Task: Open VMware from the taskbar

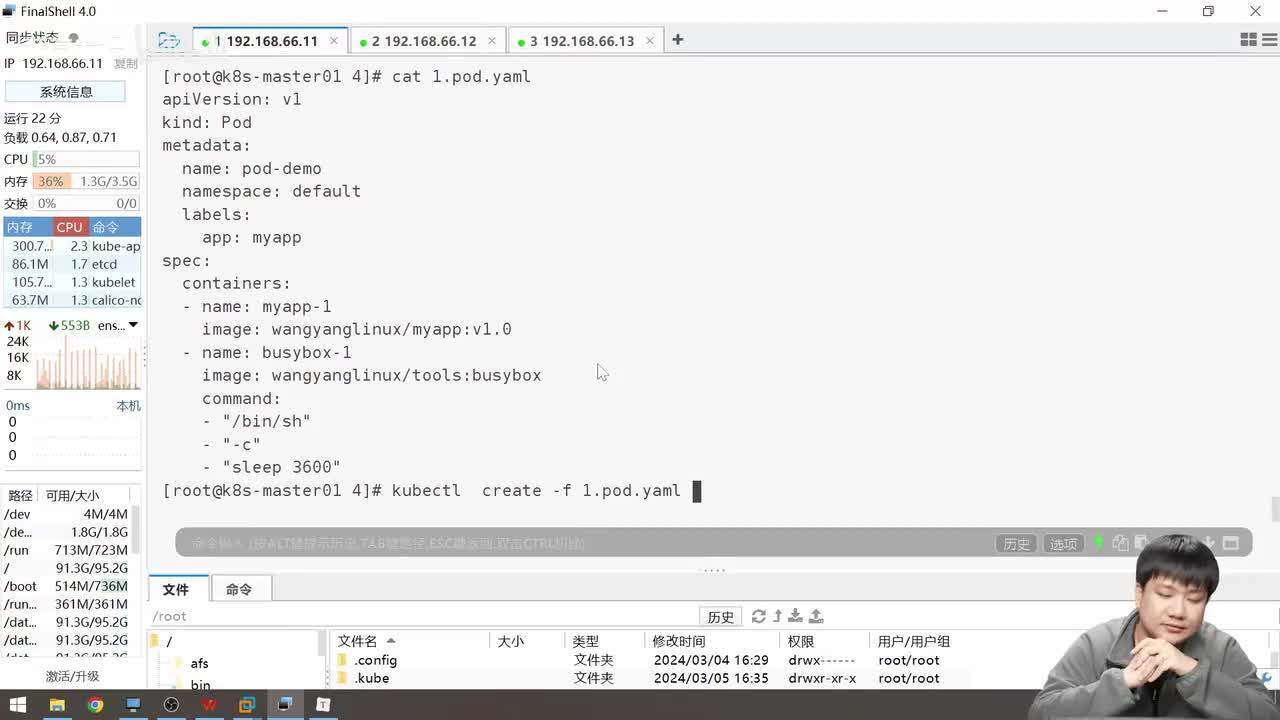Action: coord(247,705)
